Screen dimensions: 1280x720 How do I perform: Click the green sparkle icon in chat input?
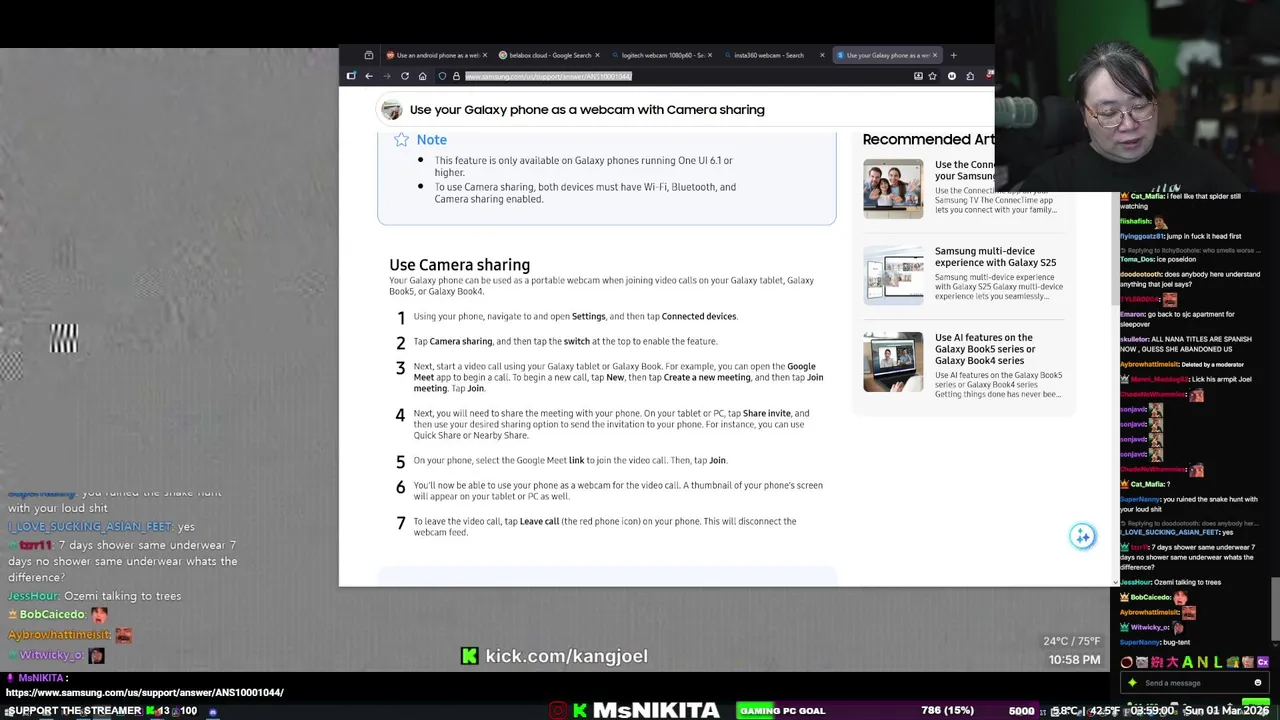[1132, 683]
